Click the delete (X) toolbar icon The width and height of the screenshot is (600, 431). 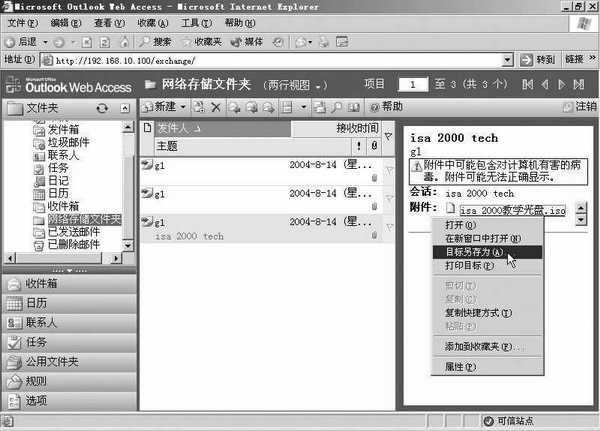point(216,107)
